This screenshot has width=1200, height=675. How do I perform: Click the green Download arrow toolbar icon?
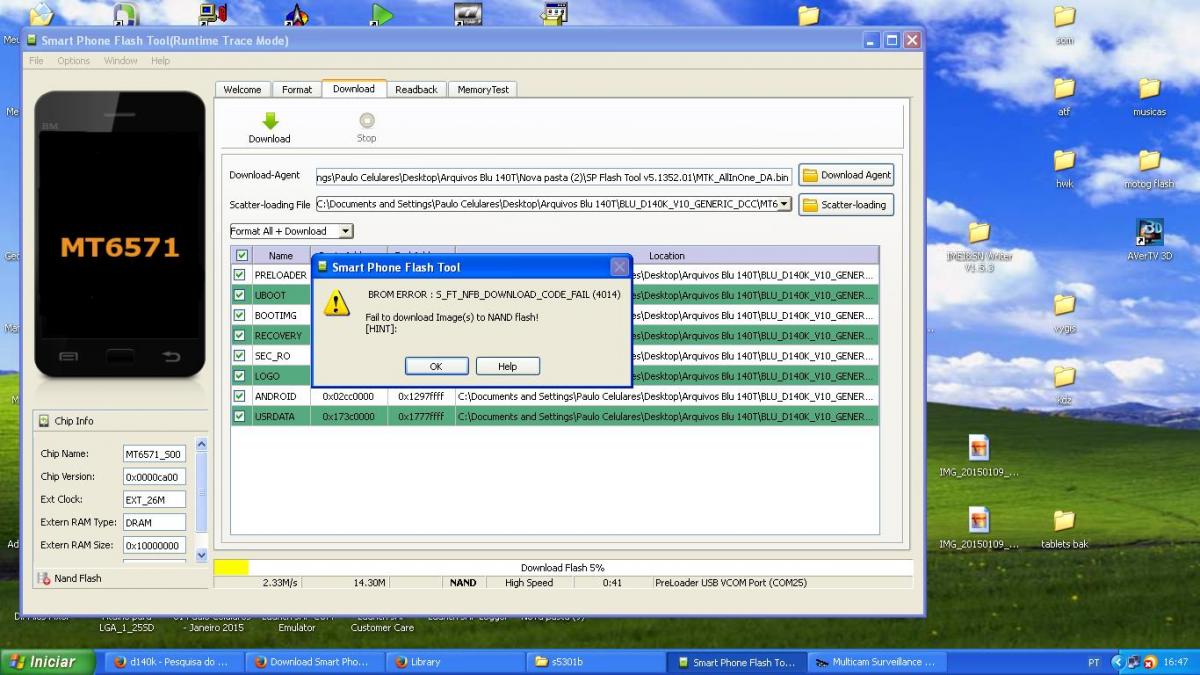coord(269,121)
